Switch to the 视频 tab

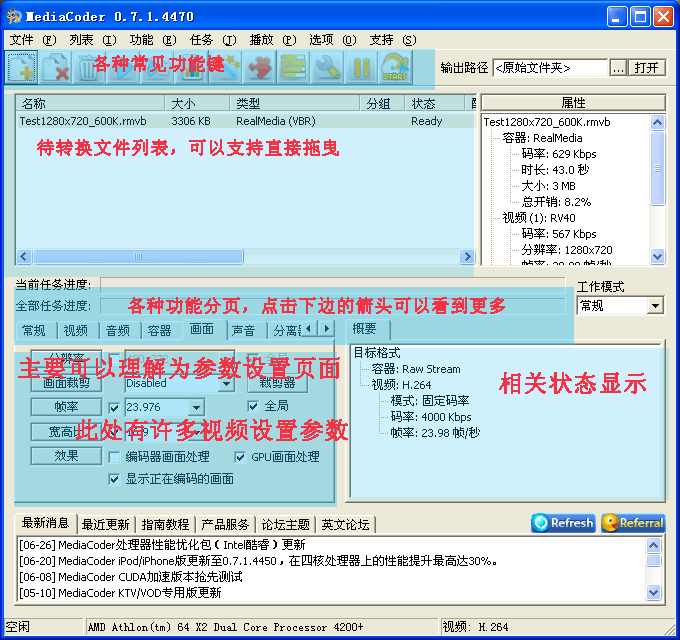click(76, 331)
